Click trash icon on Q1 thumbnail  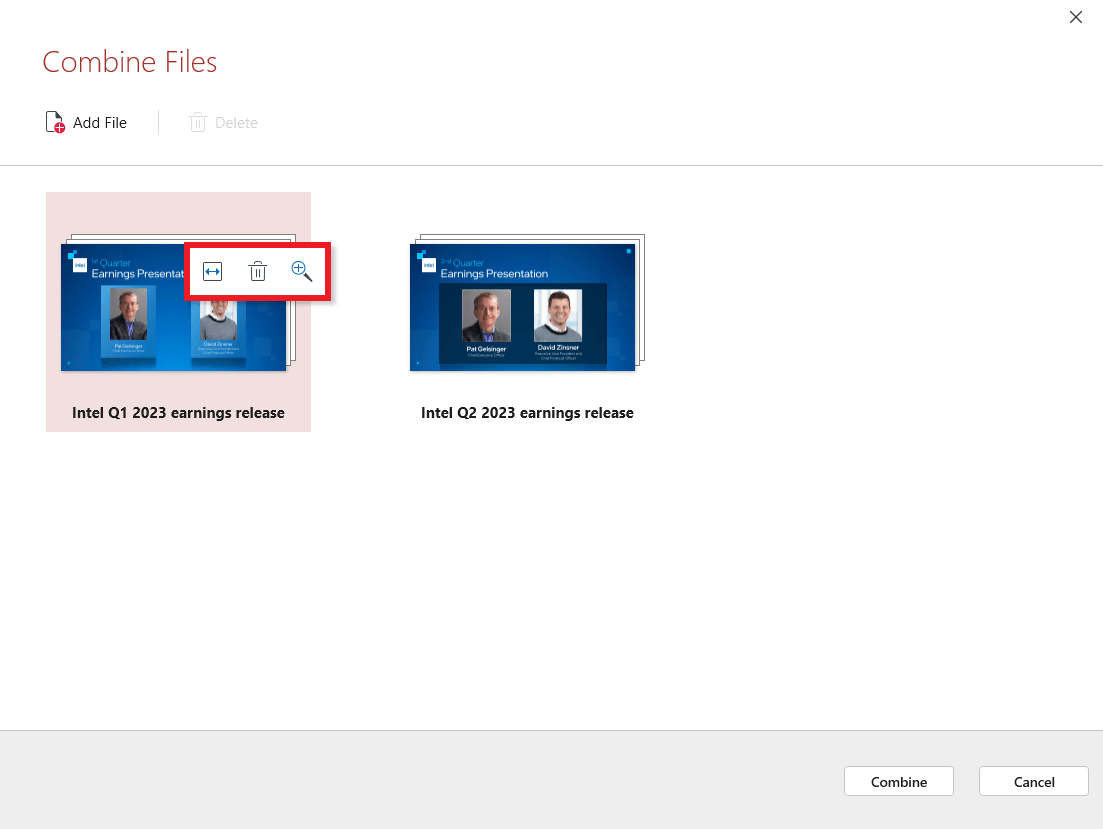point(257,271)
